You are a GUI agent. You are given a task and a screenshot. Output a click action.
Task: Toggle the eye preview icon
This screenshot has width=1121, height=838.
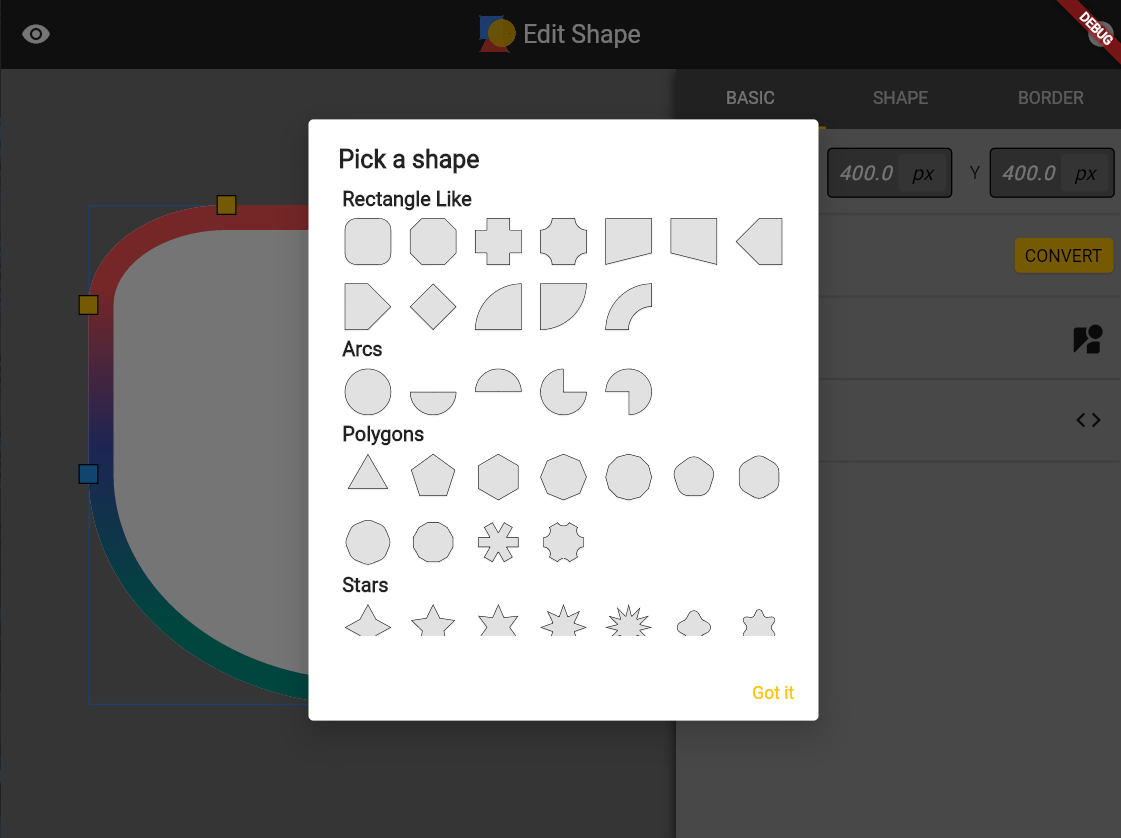pos(36,34)
